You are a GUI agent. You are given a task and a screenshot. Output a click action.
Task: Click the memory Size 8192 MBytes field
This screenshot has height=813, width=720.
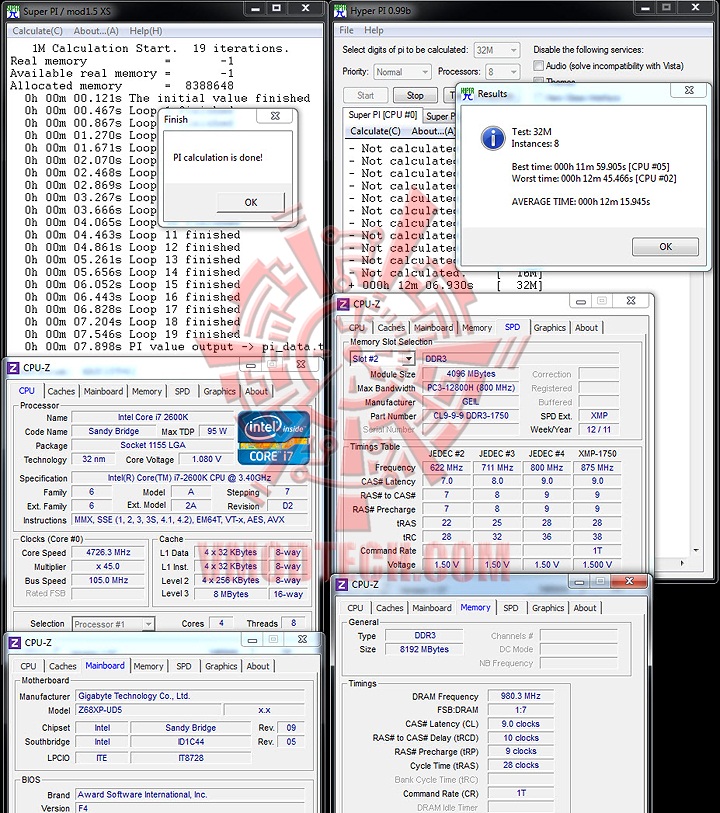tap(424, 650)
